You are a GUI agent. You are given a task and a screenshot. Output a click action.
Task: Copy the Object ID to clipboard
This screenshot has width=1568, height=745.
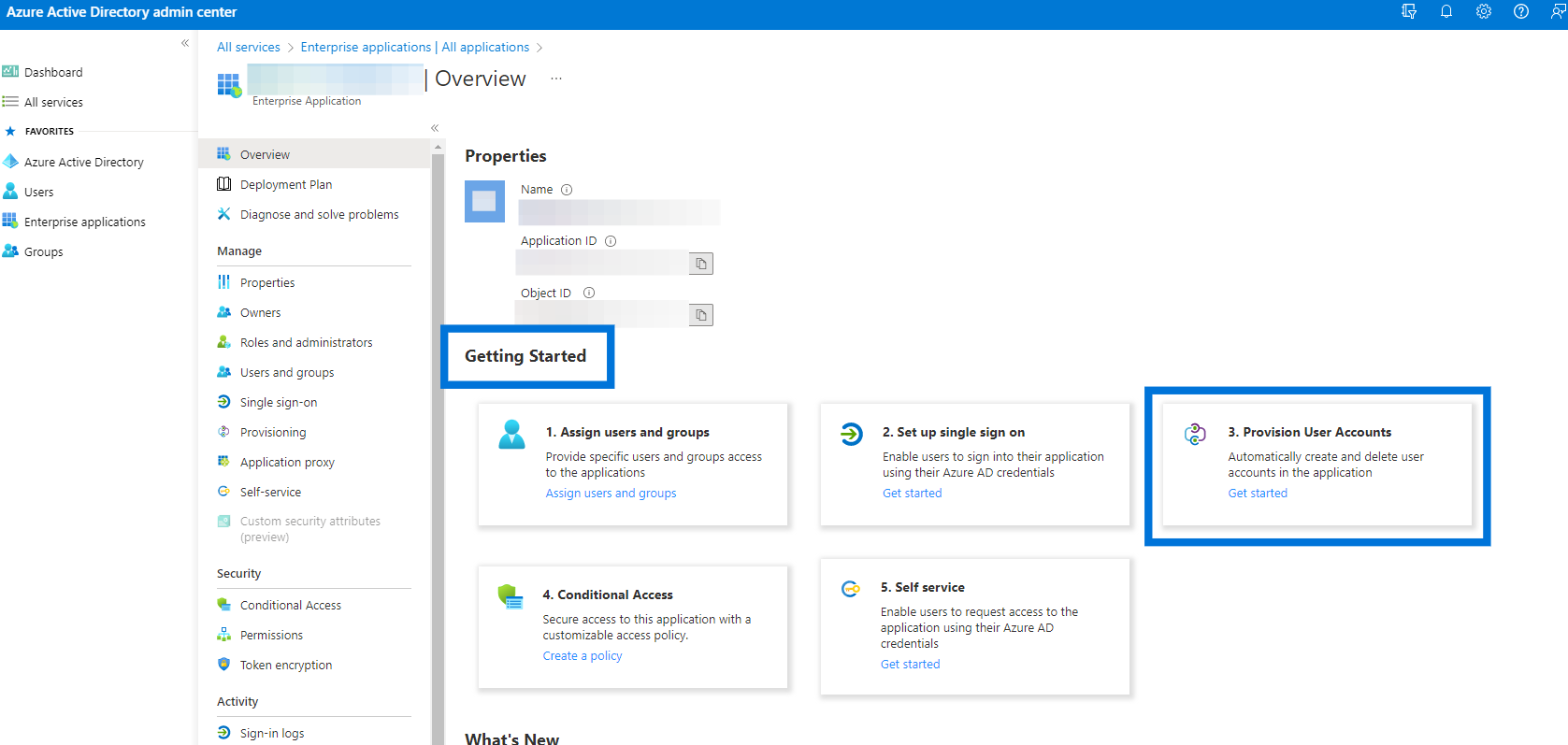point(701,315)
